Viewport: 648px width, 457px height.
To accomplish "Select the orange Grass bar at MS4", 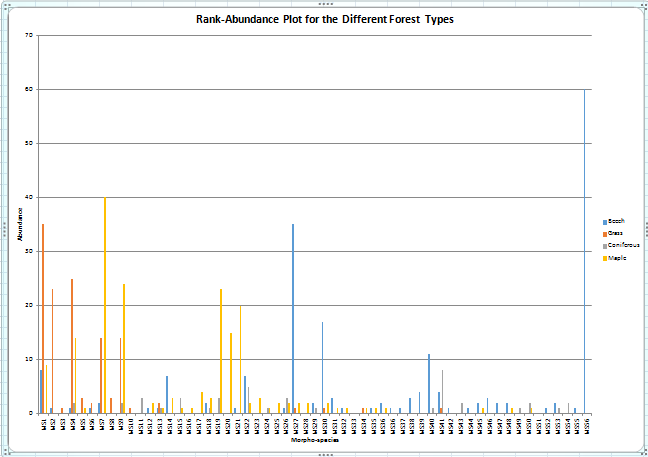I will coord(72,346).
